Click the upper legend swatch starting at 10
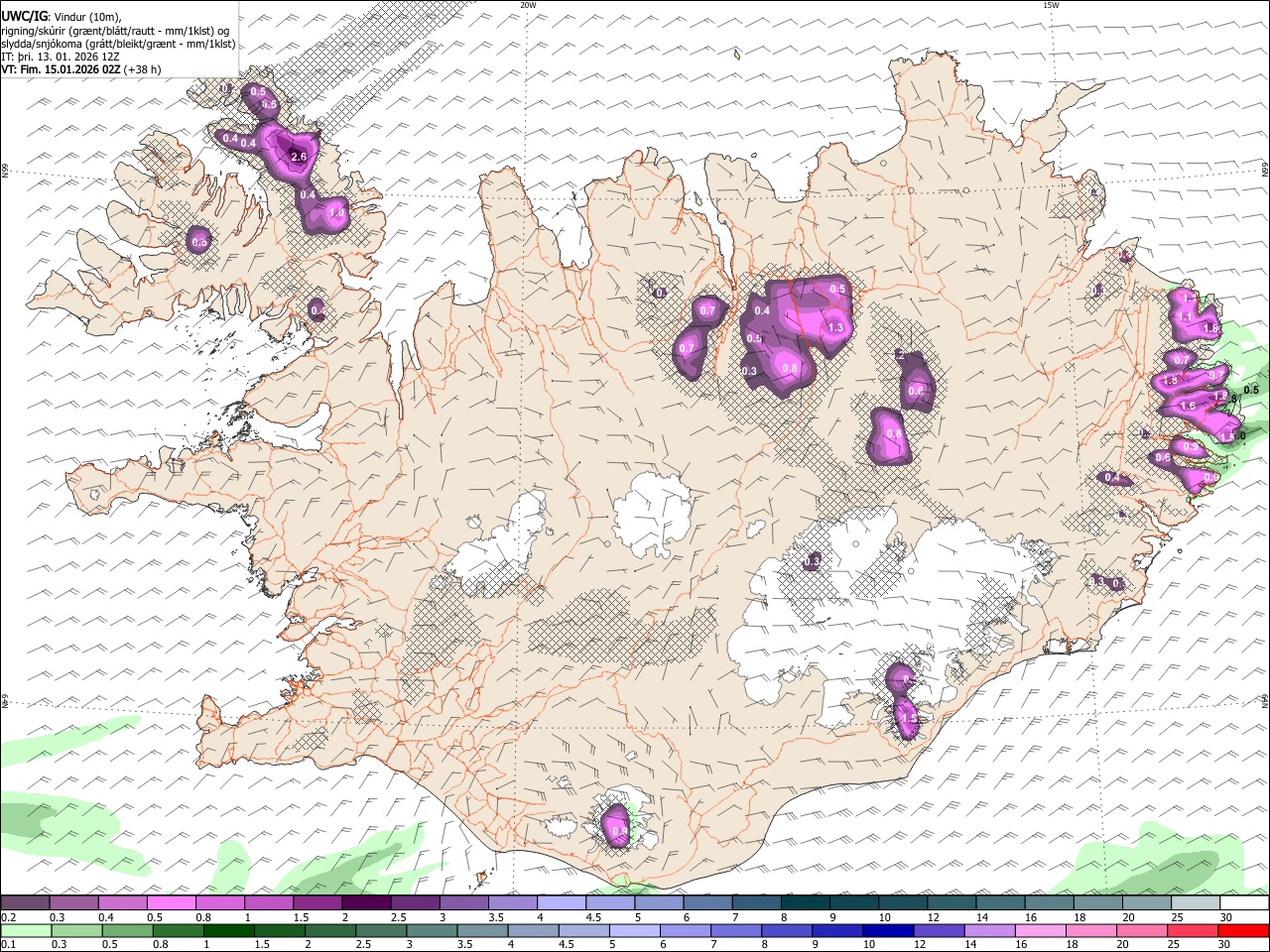The height and width of the screenshot is (952, 1270). pos(903,902)
